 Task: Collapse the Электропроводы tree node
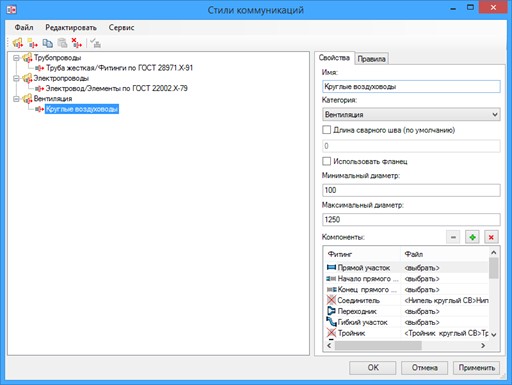(x=16, y=79)
